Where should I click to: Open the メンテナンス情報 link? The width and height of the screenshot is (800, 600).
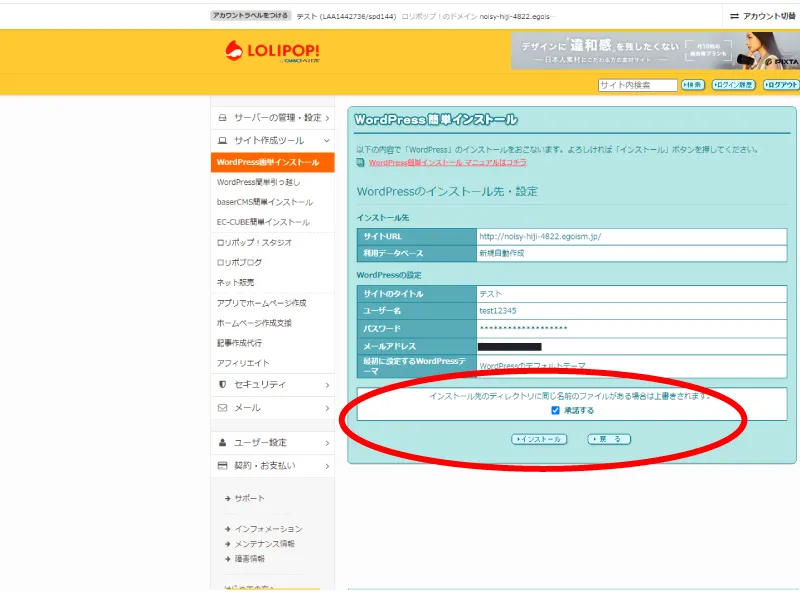pos(265,544)
